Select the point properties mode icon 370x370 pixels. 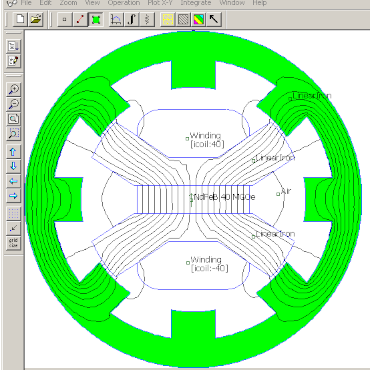tap(65, 19)
